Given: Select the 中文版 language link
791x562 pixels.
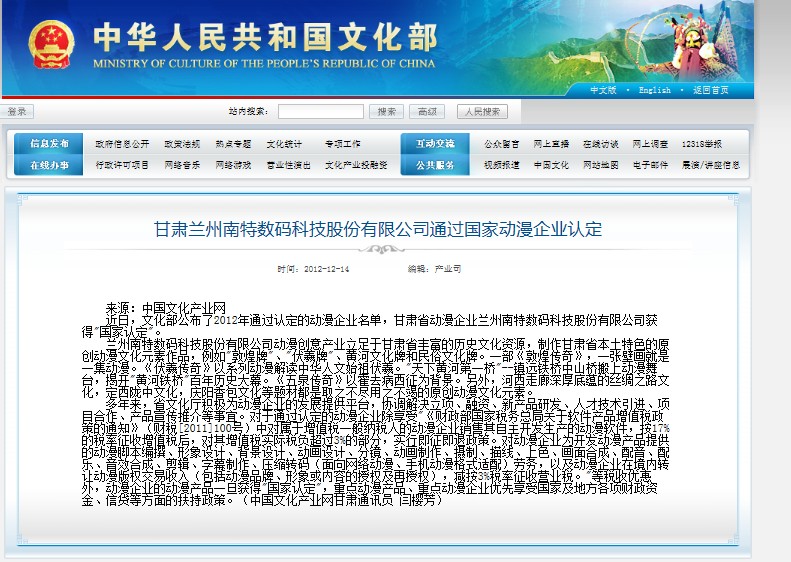Looking at the screenshot, I should click(603, 90).
